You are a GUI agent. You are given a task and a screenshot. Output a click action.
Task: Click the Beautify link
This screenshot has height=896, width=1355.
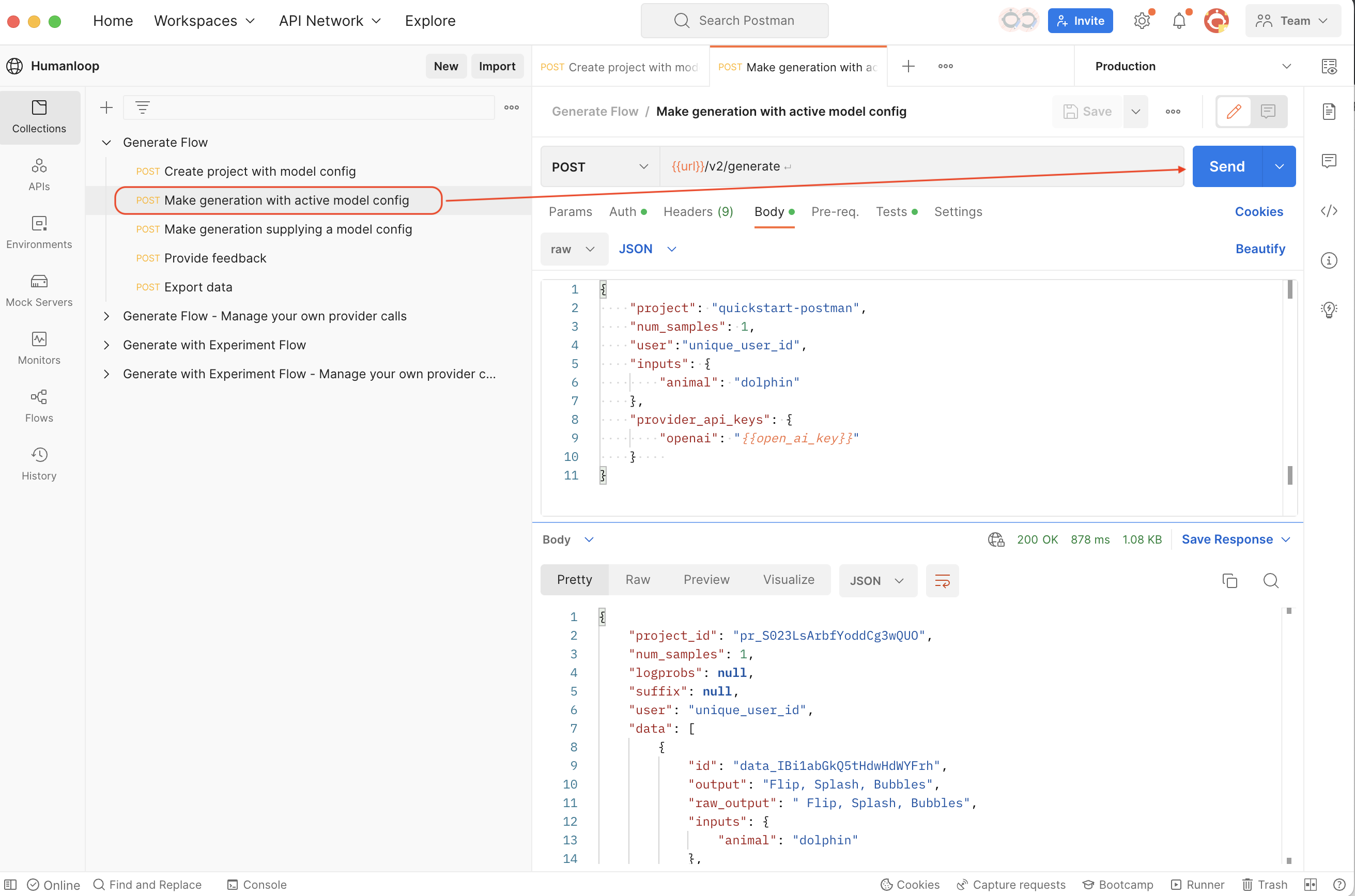tap(1259, 249)
